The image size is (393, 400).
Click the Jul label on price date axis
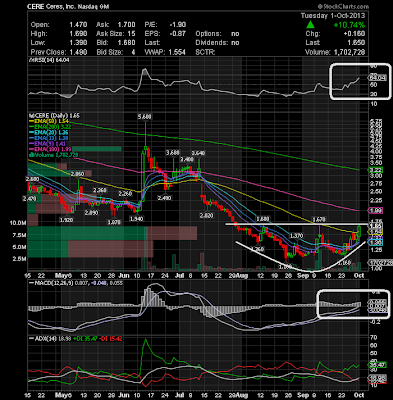coord(179,276)
